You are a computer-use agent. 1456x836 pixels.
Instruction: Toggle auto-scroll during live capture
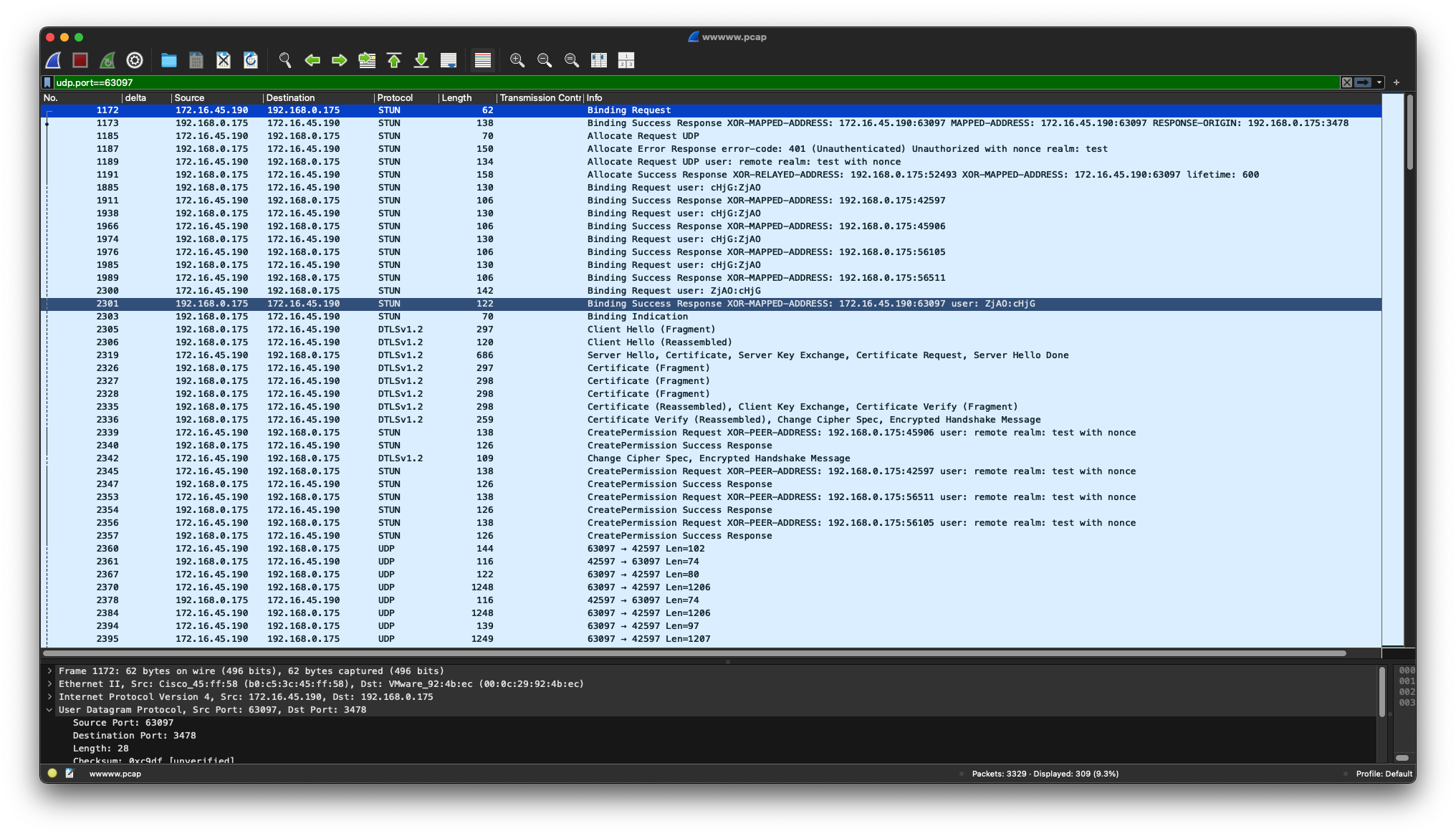449,61
